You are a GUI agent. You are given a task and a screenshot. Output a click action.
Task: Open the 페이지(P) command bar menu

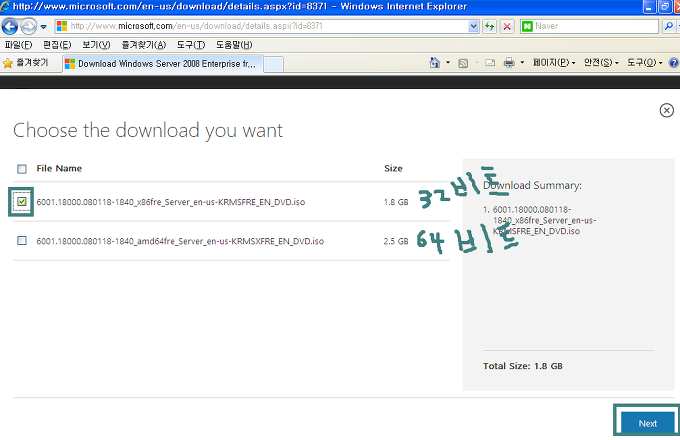(x=554, y=63)
